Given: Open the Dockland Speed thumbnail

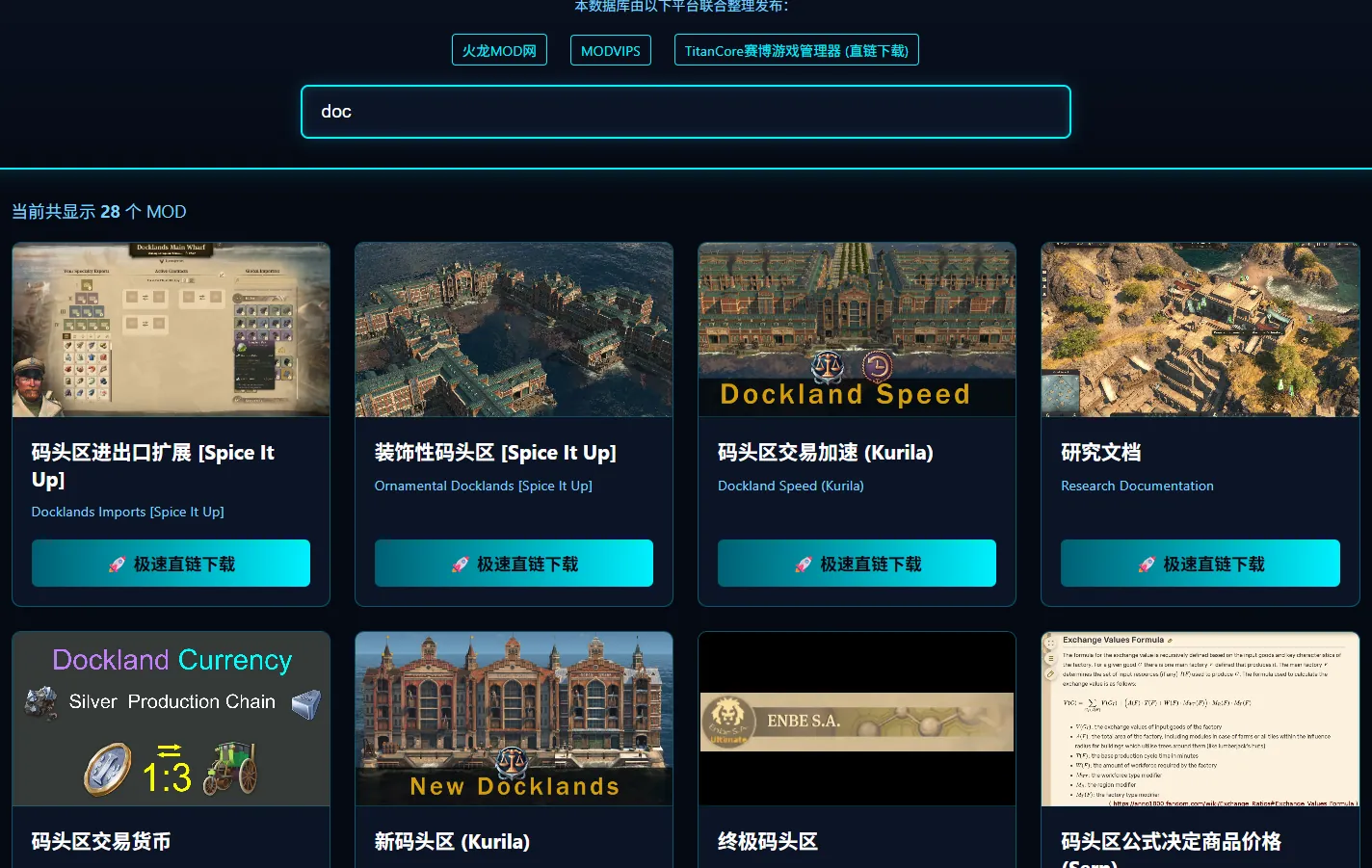Looking at the screenshot, I should pyautogui.click(x=857, y=329).
